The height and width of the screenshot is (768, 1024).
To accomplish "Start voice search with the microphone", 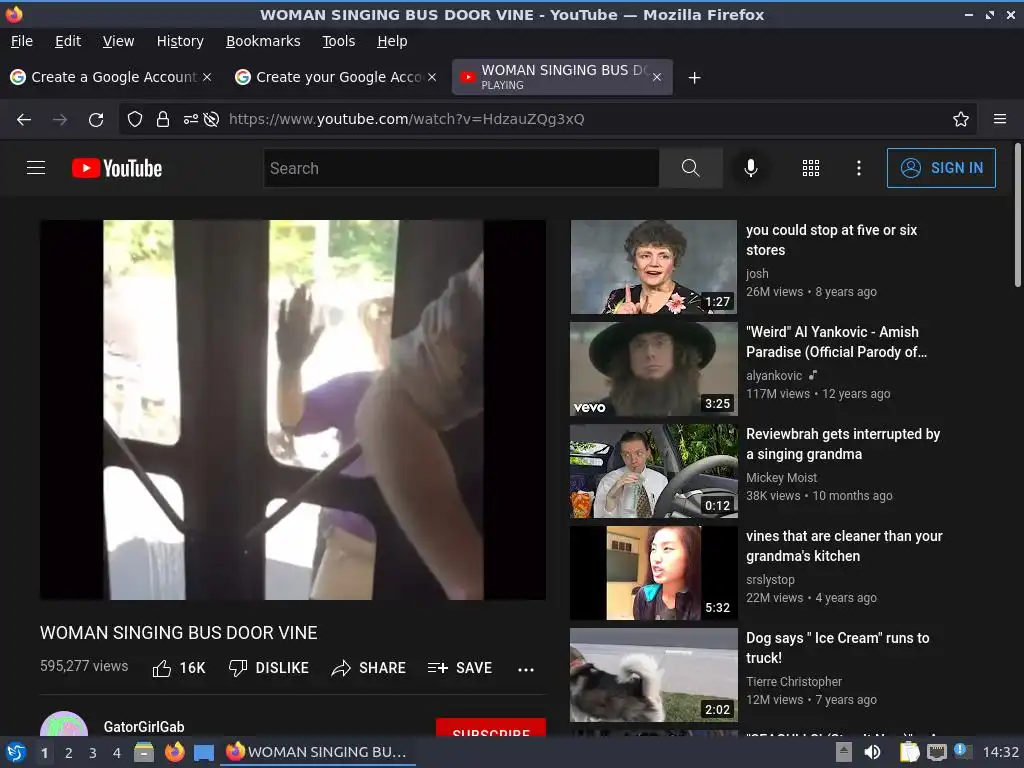I will pyautogui.click(x=751, y=168).
